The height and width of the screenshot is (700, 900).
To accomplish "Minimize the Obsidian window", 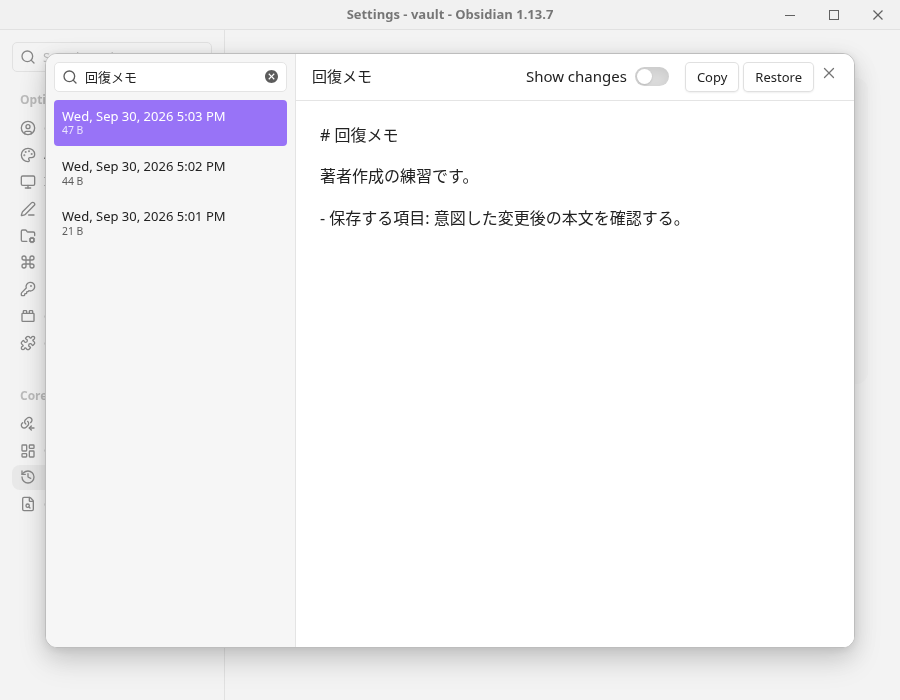I will pyautogui.click(x=790, y=15).
